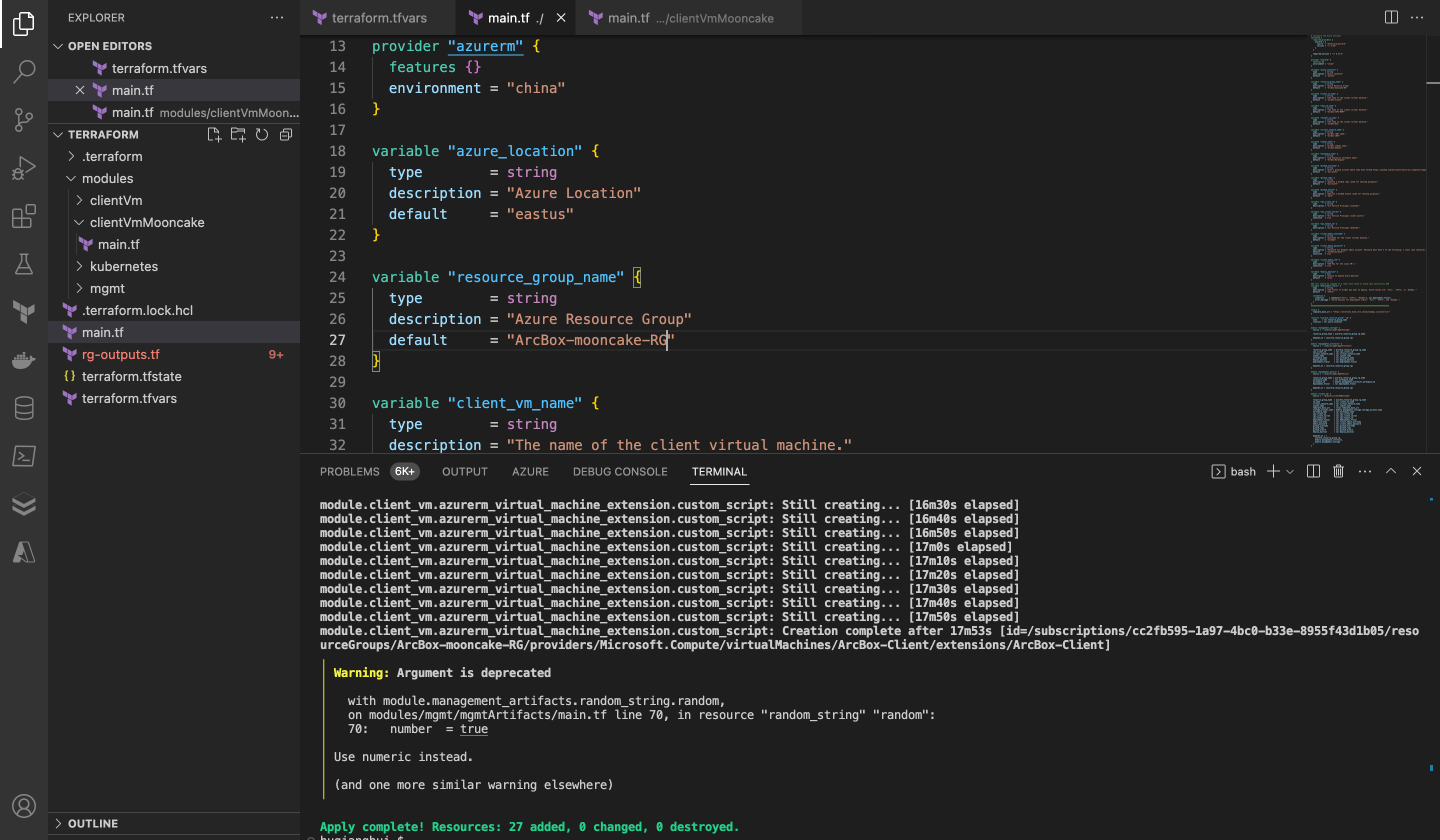This screenshot has height=840, width=1440.
Task: Open the Testing beaker view
Action: click(24, 264)
